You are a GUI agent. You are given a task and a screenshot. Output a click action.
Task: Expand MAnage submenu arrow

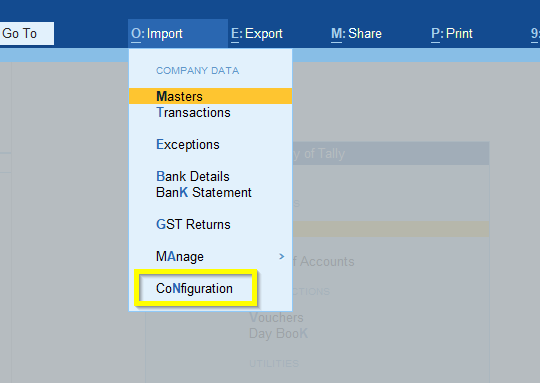point(282,256)
